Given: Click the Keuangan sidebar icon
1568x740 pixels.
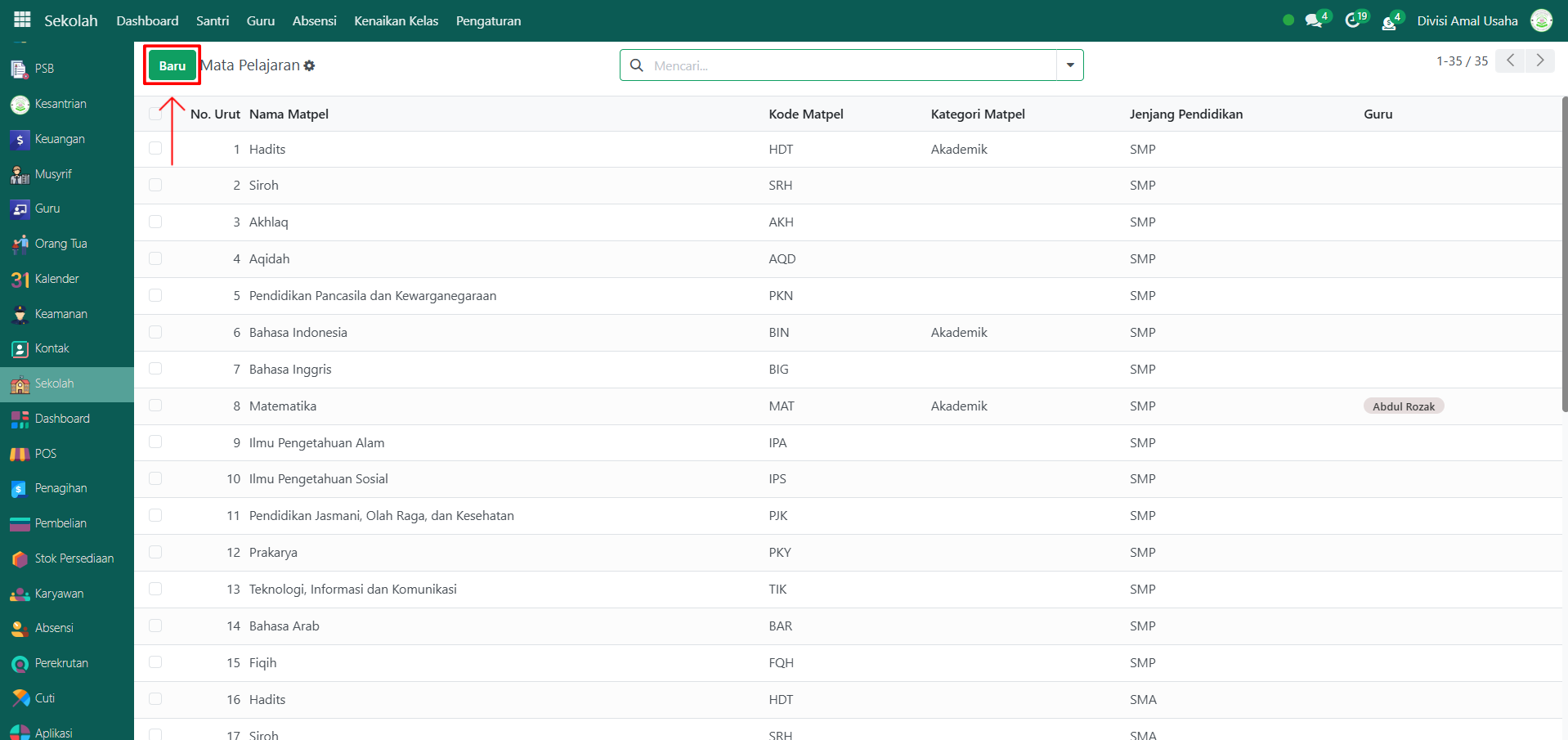Looking at the screenshot, I should click(20, 140).
